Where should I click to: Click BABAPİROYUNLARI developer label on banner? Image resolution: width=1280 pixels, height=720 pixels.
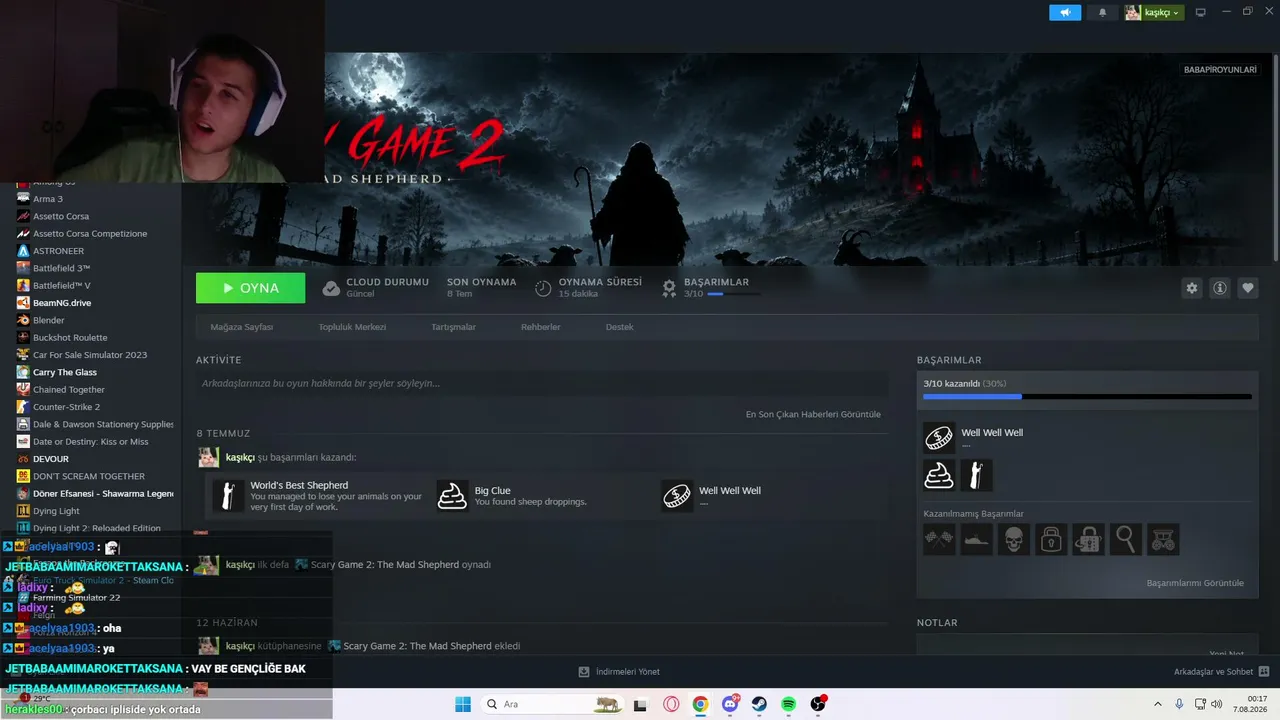click(1220, 70)
